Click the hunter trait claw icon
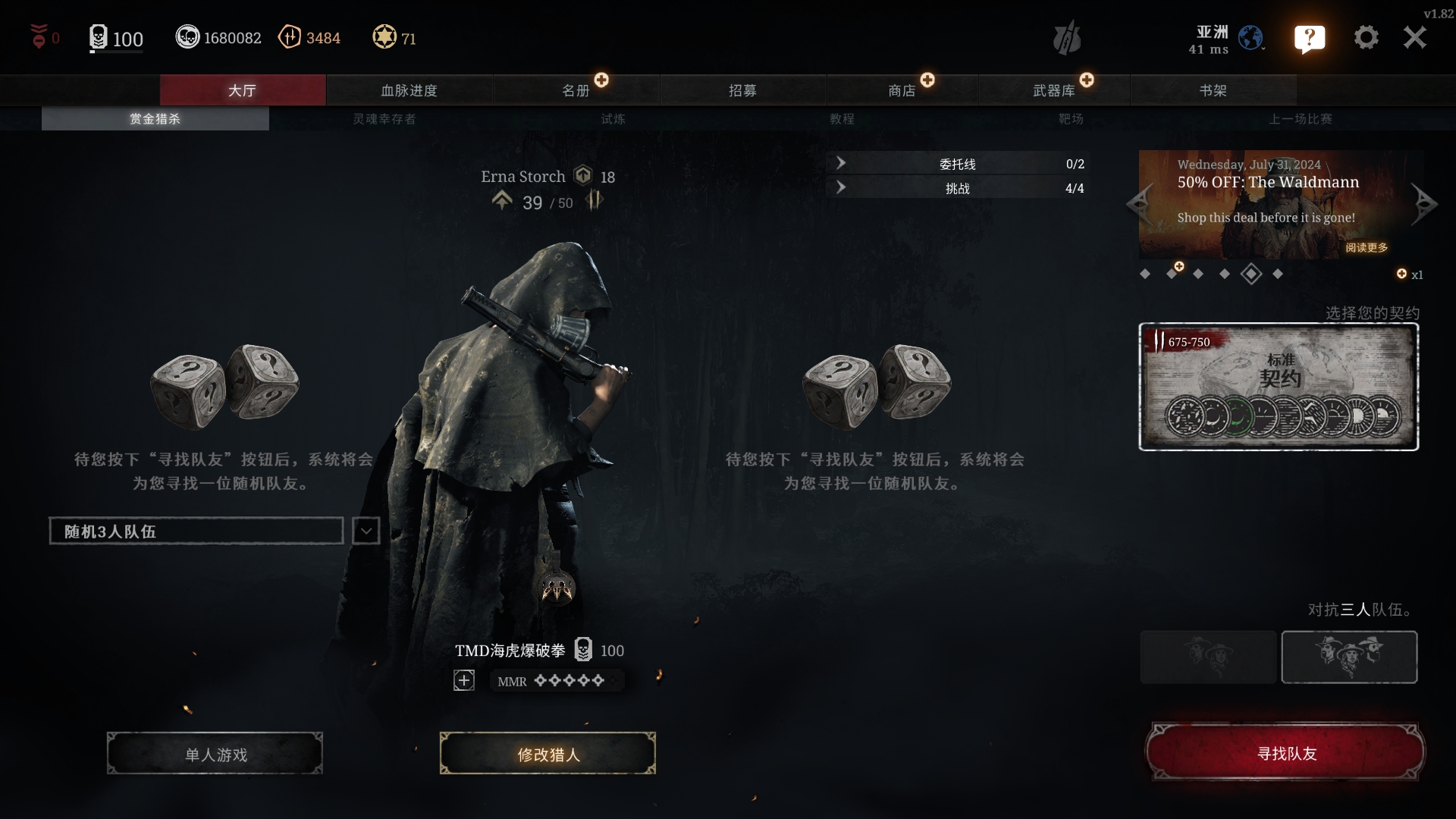 557,588
